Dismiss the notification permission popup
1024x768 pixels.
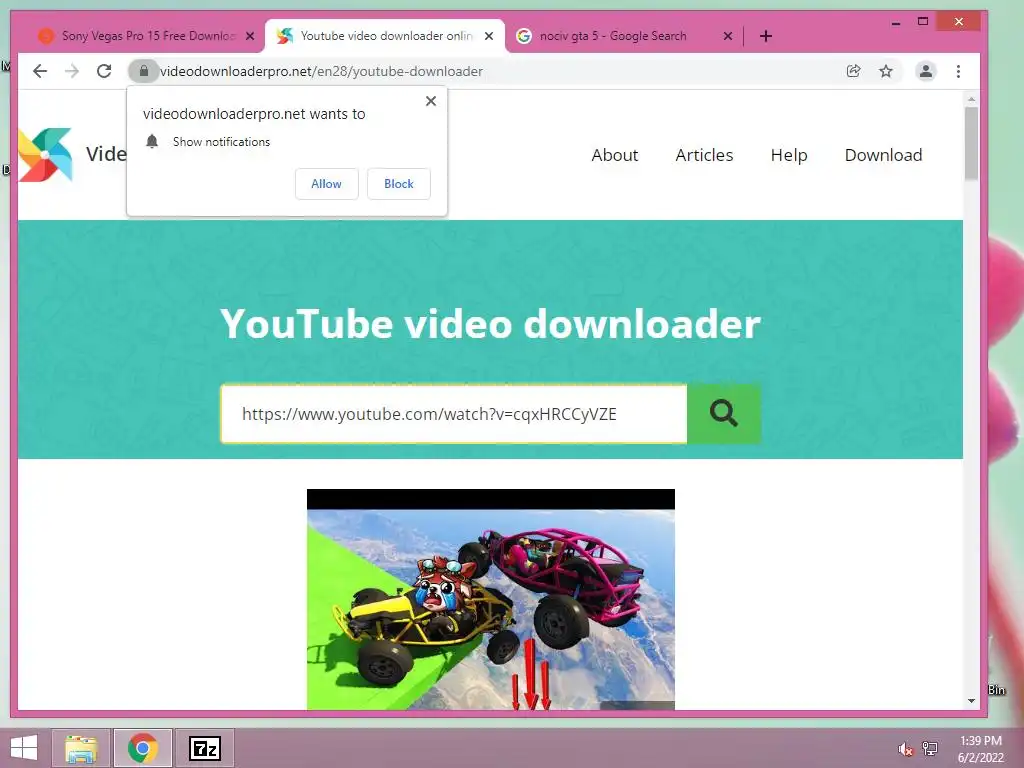tap(430, 101)
